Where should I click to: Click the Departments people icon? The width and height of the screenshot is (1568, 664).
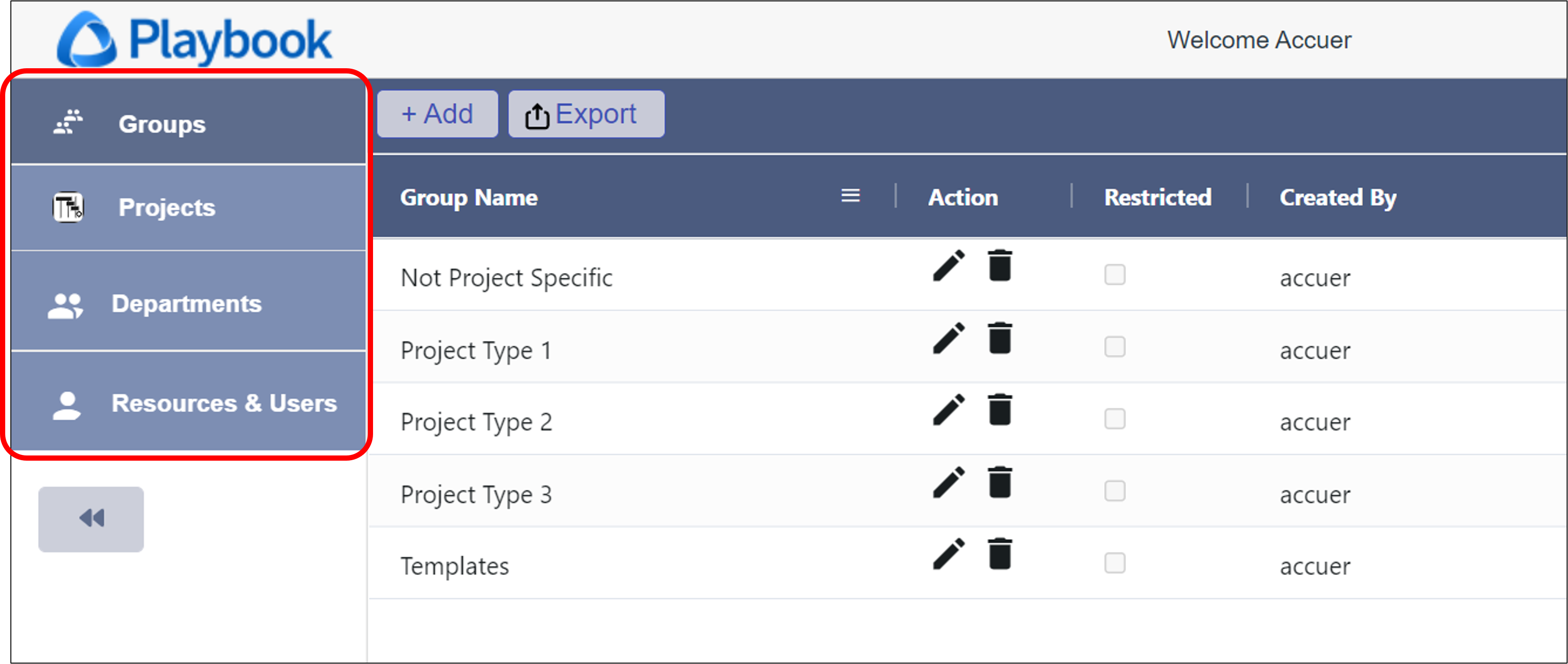tap(66, 304)
